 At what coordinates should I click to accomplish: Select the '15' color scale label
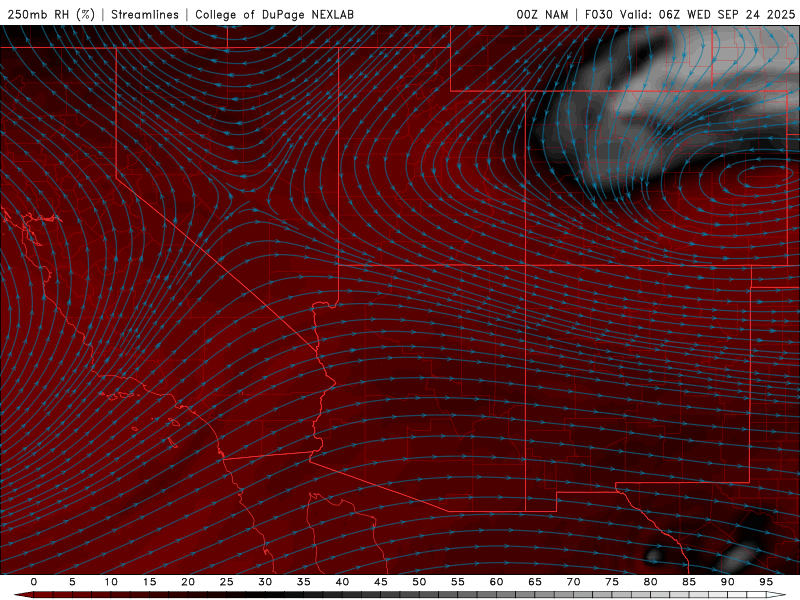149,582
